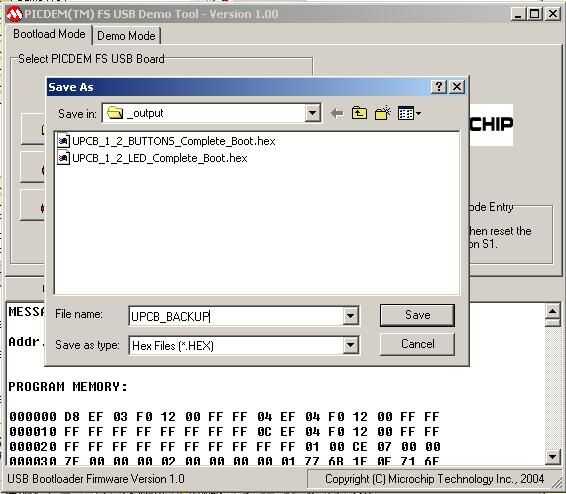Select UPCB_1_2_BUTTONS_Complete_Boot.hex file

(x=174, y=141)
